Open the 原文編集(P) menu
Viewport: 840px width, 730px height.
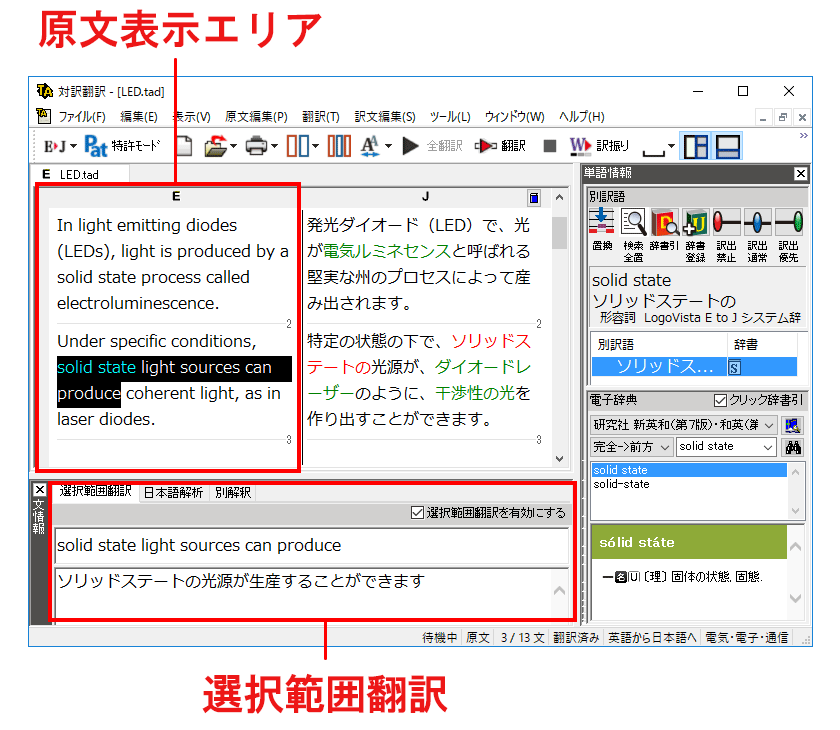point(256,117)
